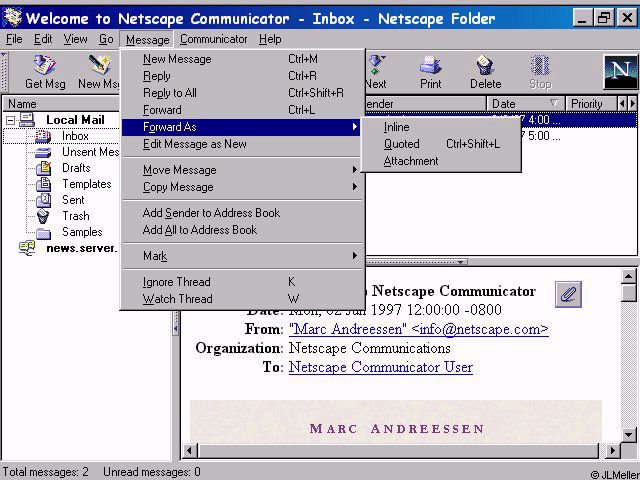The width and height of the screenshot is (640, 480).
Task: Open the Move Message submenu
Action: coord(241,170)
